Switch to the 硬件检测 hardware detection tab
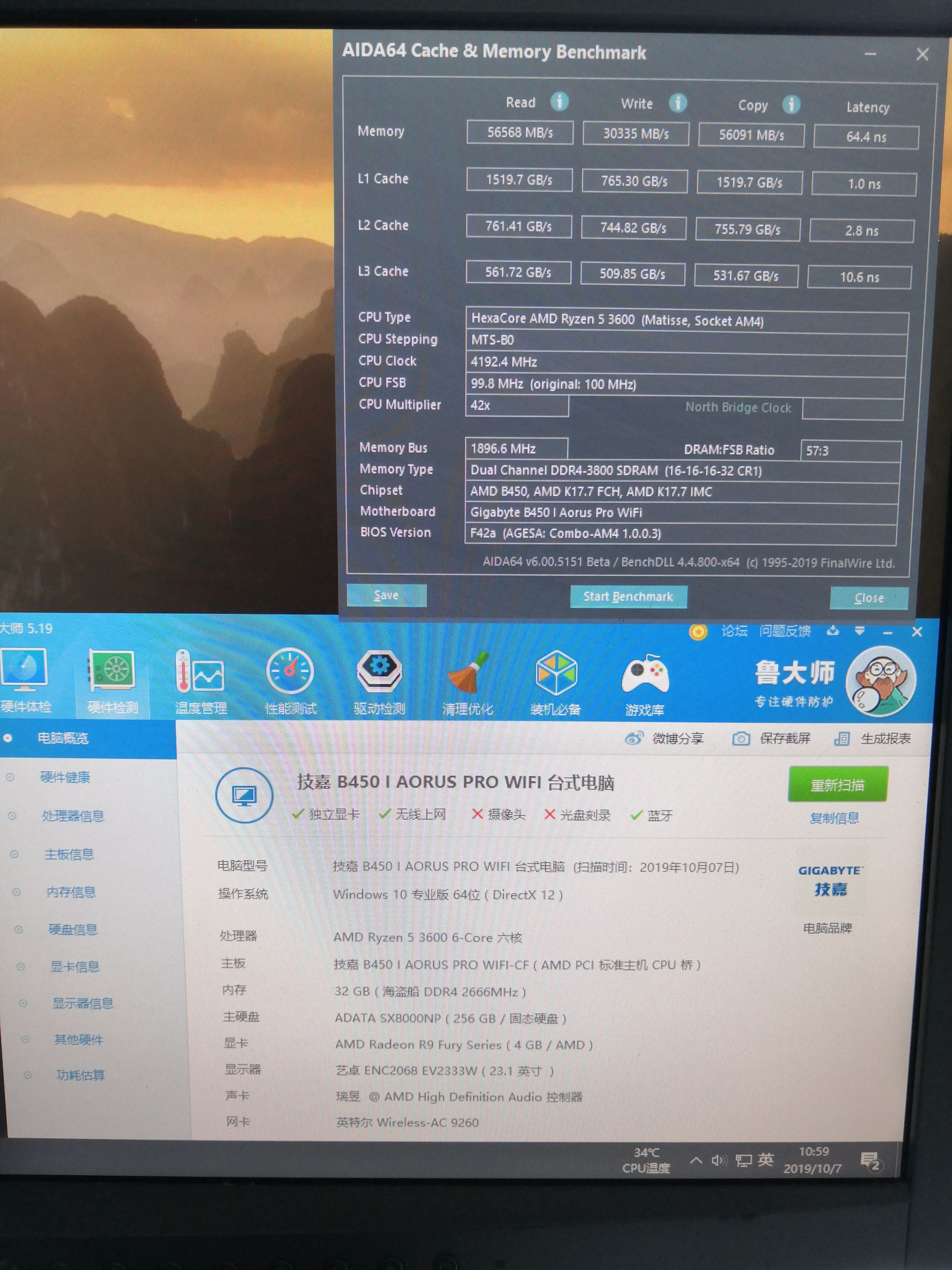The height and width of the screenshot is (1270, 952). 112,682
